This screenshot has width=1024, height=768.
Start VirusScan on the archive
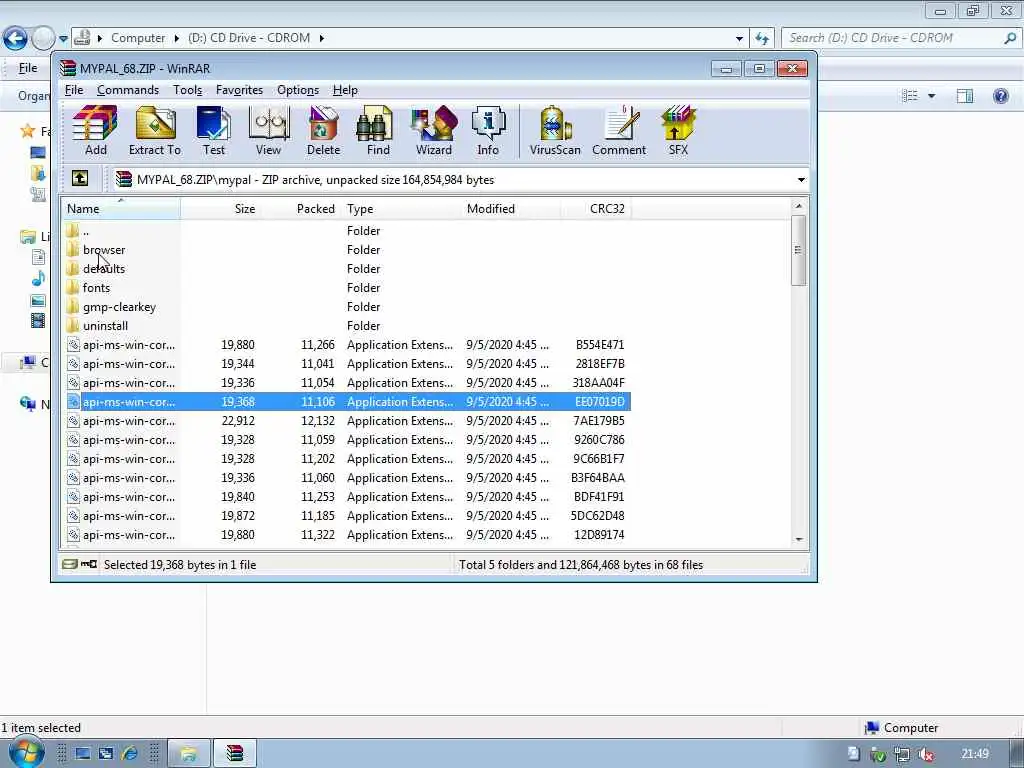[x=555, y=131]
